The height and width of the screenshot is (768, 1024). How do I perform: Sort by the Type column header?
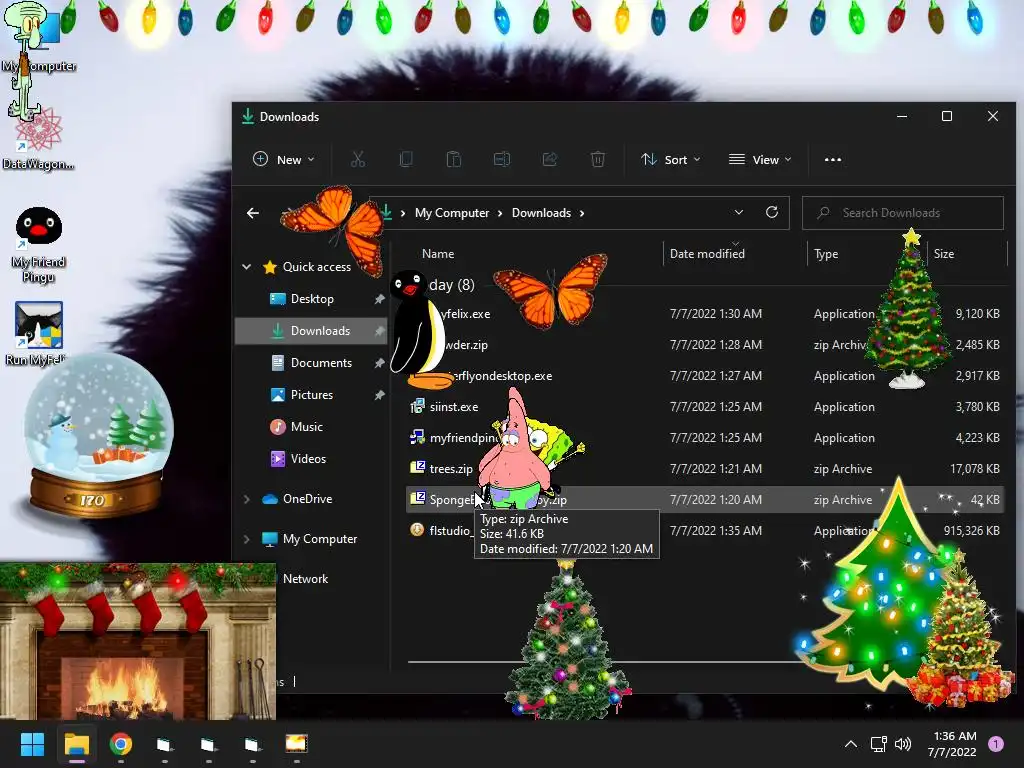coord(825,253)
